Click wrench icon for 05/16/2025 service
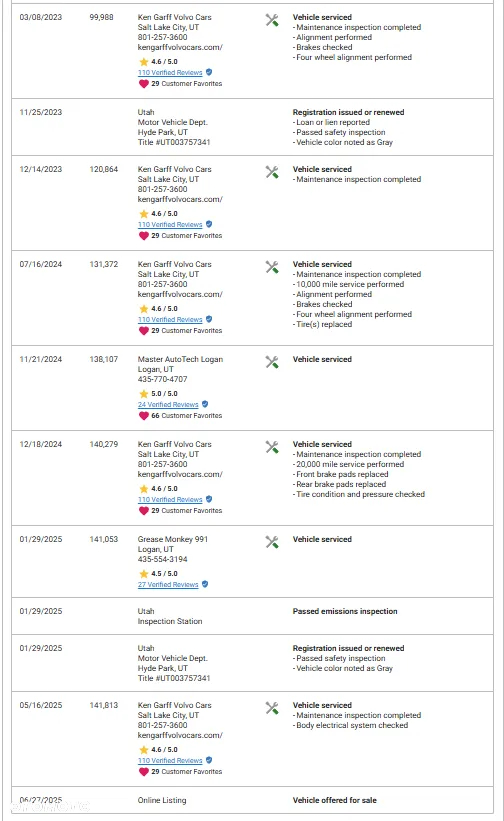This screenshot has width=504, height=821. (272, 708)
